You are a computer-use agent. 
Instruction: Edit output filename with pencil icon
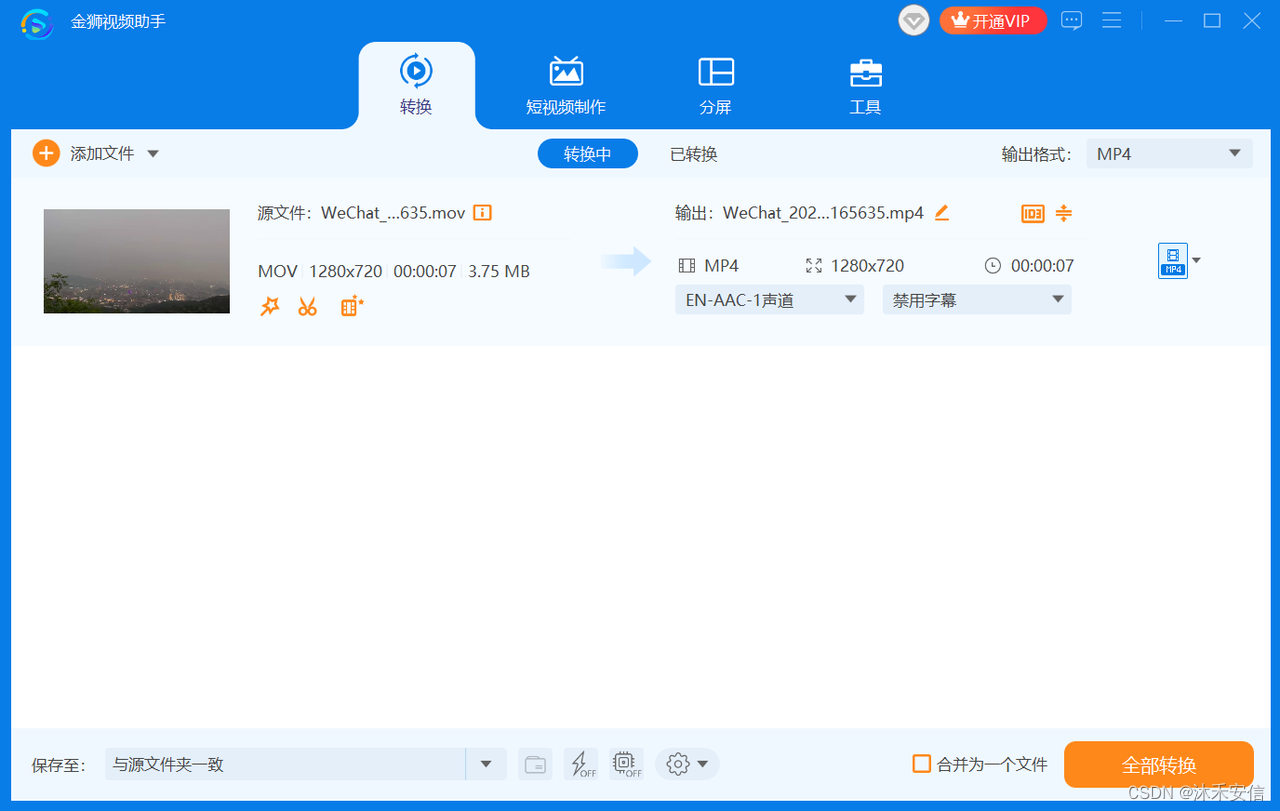(x=941, y=212)
